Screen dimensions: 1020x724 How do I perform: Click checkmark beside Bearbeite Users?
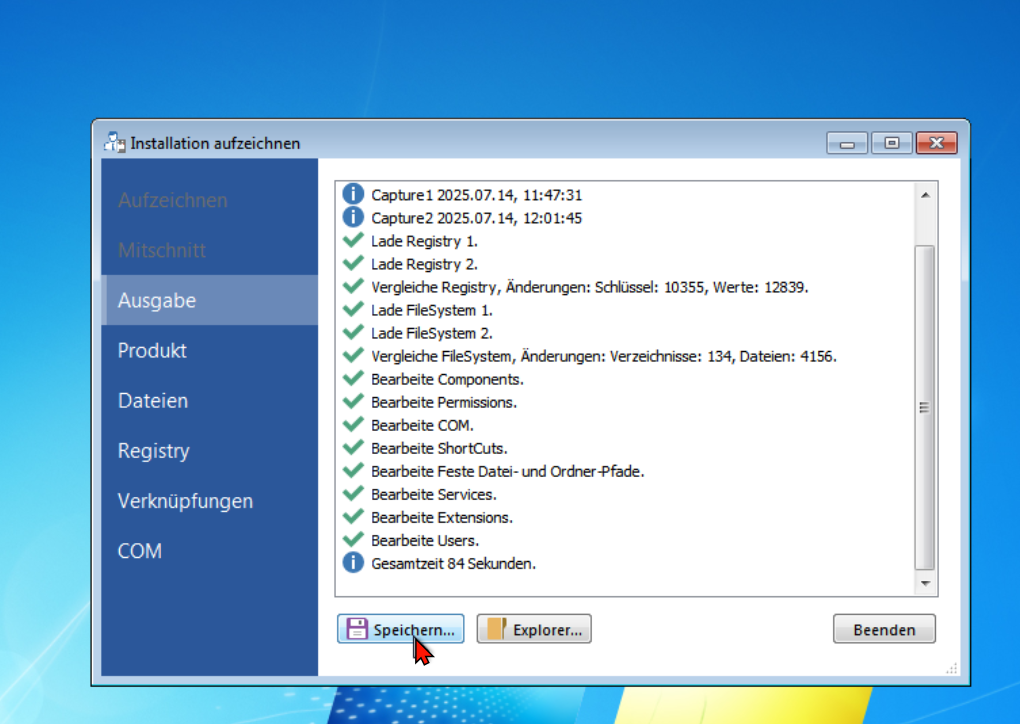pos(353,540)
